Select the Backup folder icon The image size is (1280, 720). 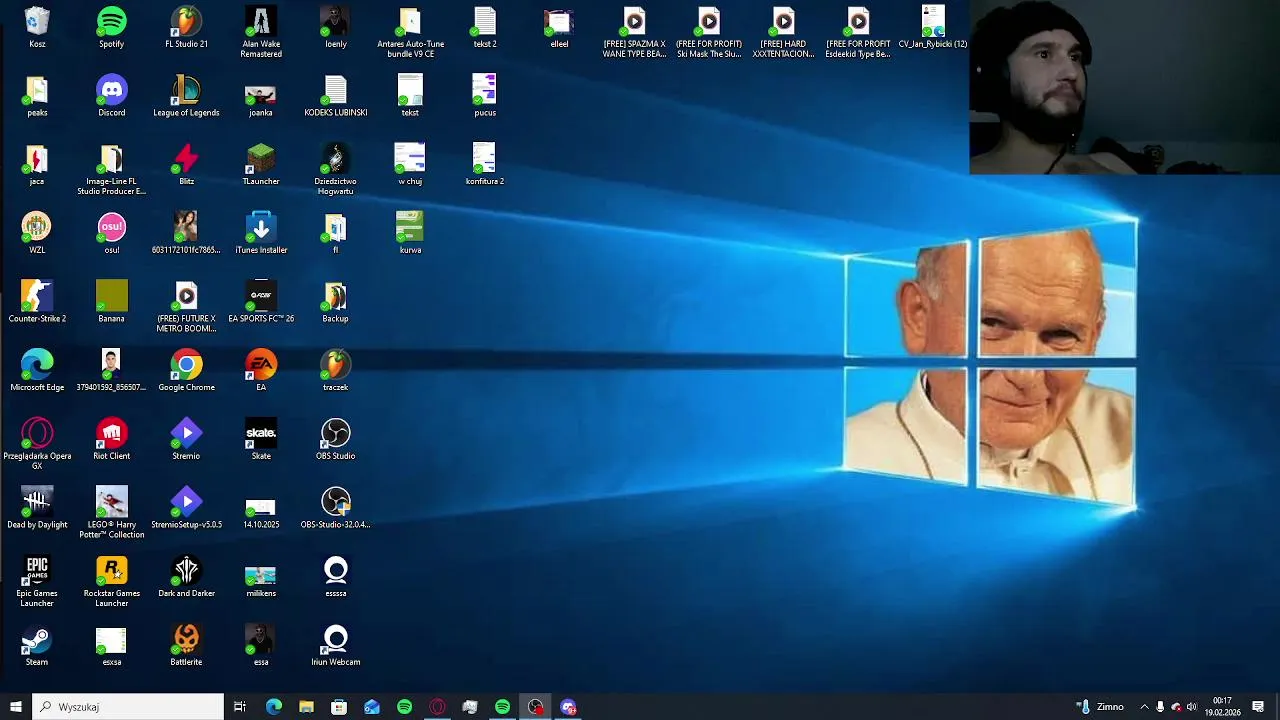(x=335, y=302)
